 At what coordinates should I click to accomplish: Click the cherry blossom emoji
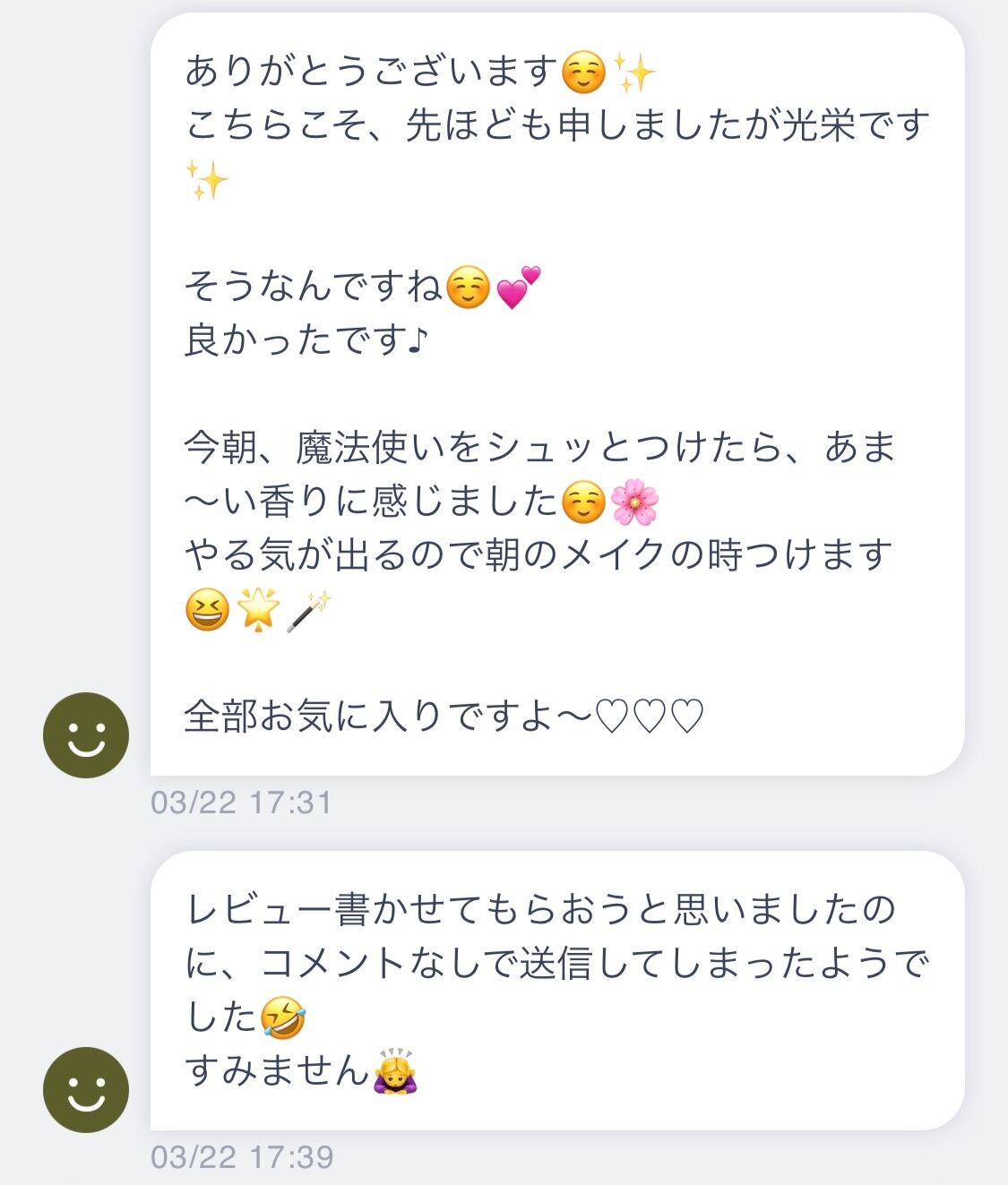click(634, 502)
